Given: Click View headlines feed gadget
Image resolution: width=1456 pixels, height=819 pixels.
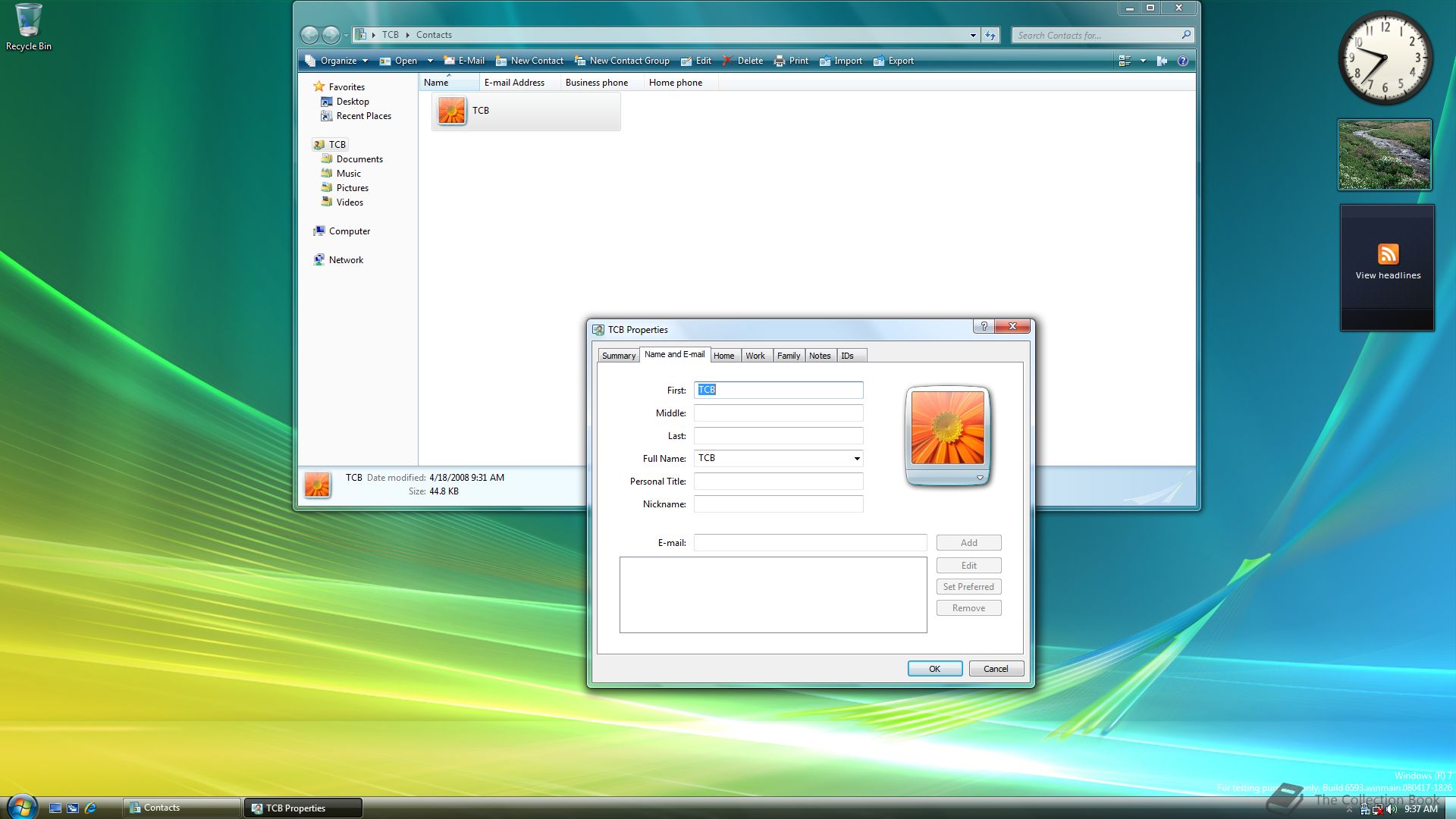Looking at the screenshot, I should pyautogui.click(x=1388, y=267).
